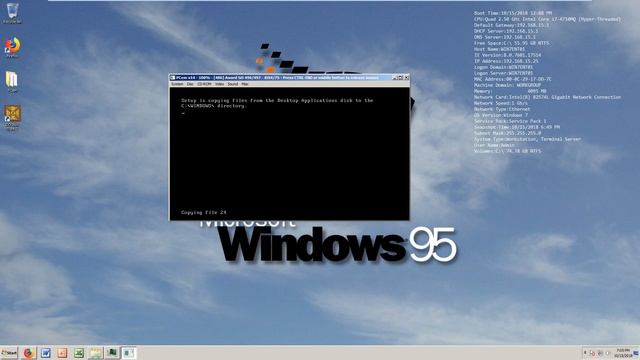Click the red system tray icon
Screen dimensions: 640x360
point(592,353)
